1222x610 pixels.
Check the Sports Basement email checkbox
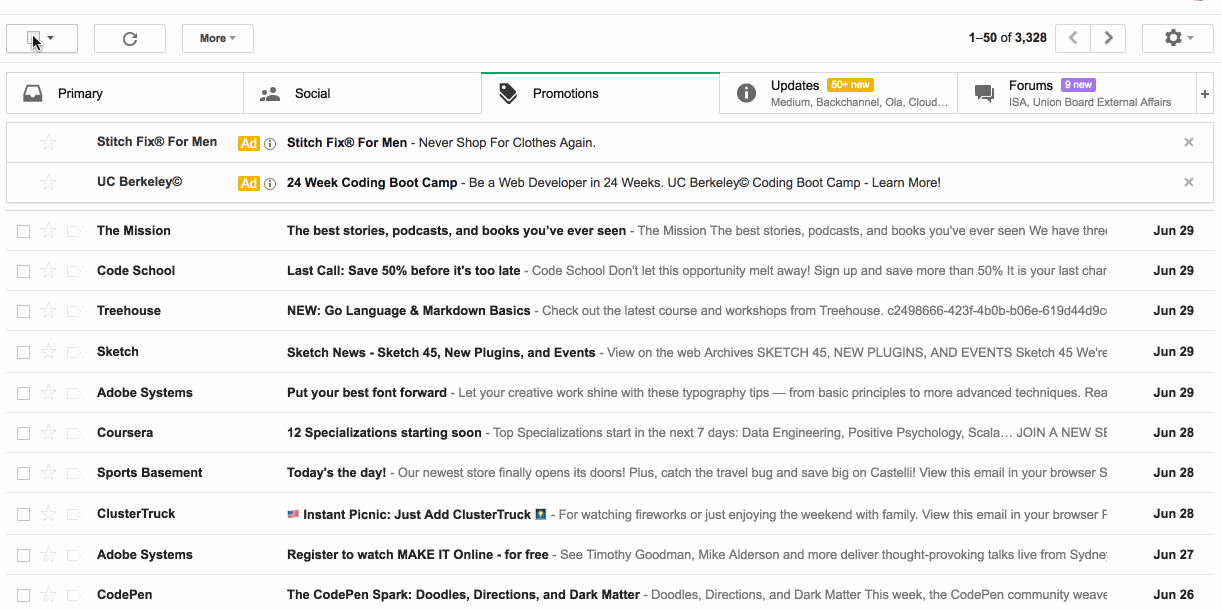point(24,473)
